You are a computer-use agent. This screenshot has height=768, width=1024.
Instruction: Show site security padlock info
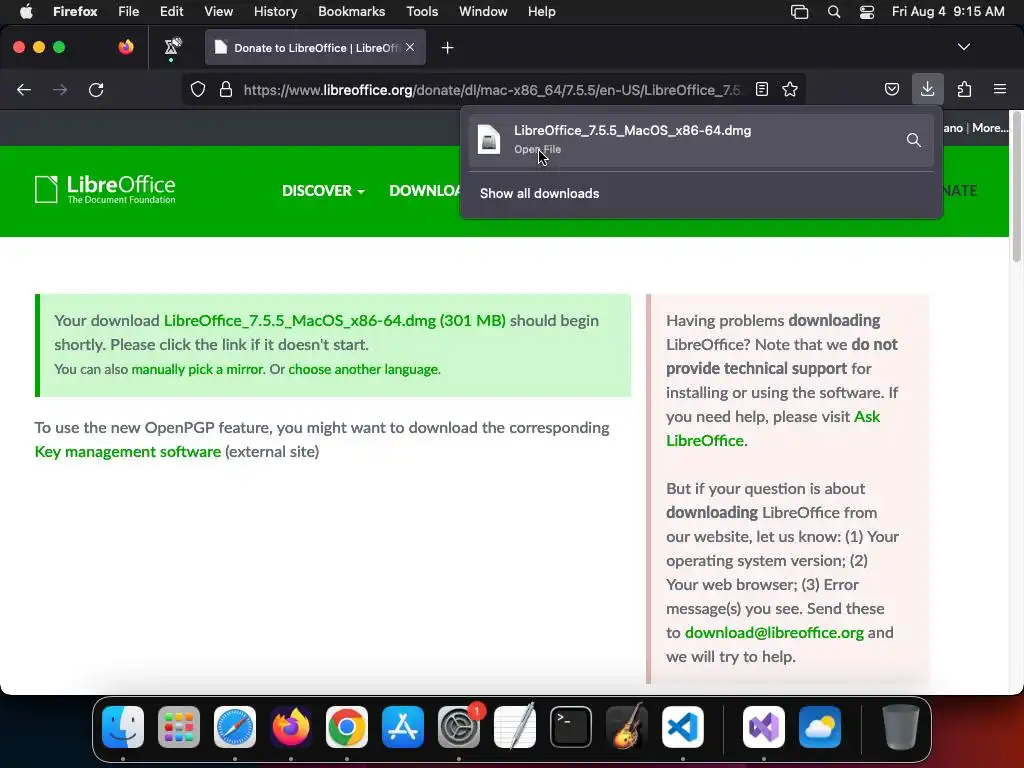(x=226, y=89)
